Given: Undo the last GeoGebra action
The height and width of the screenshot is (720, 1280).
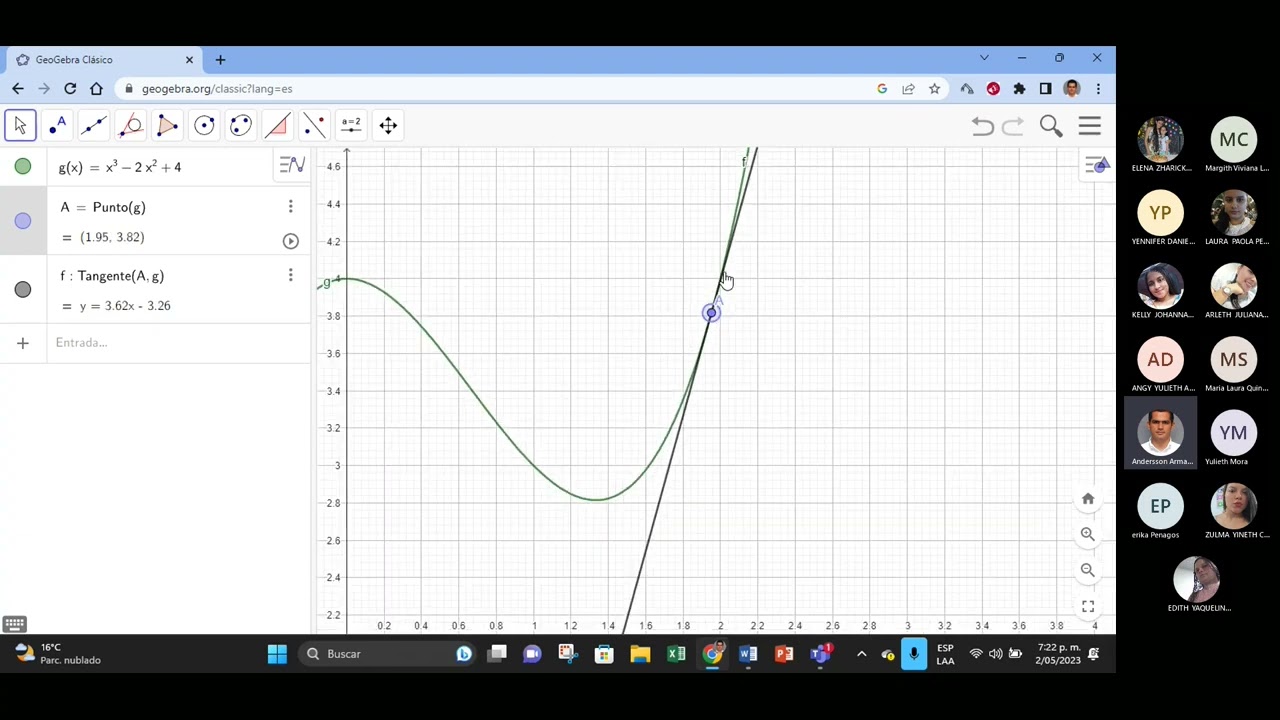Looking at the screenshot, I should pos(982,126).
